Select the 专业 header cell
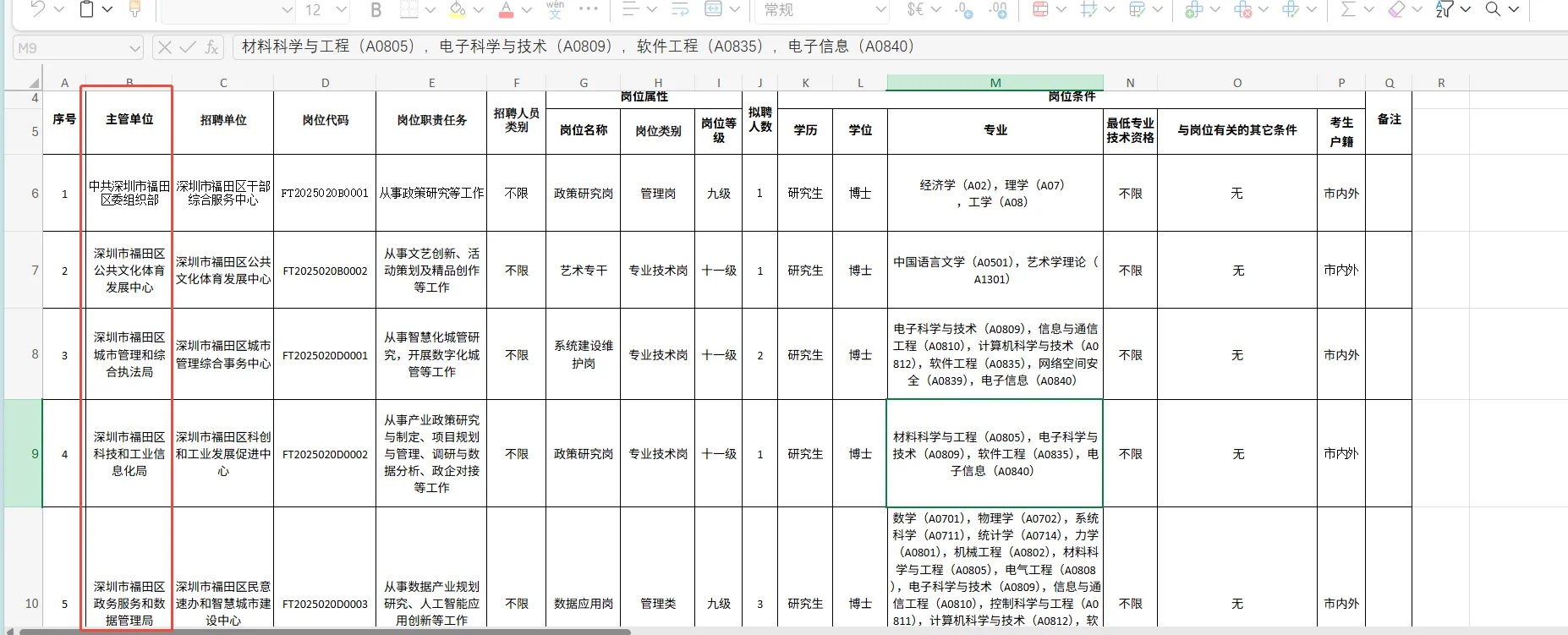Image resolution: width=1568 pixels, height=635 pixels. [x=995, y=130]
